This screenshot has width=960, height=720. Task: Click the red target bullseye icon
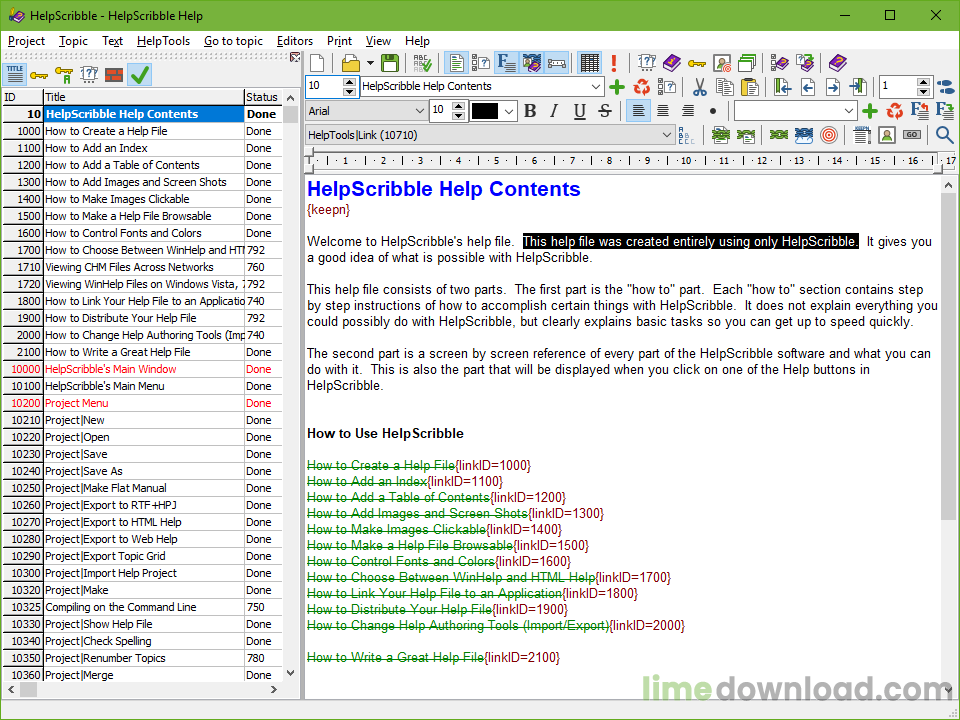828,135
